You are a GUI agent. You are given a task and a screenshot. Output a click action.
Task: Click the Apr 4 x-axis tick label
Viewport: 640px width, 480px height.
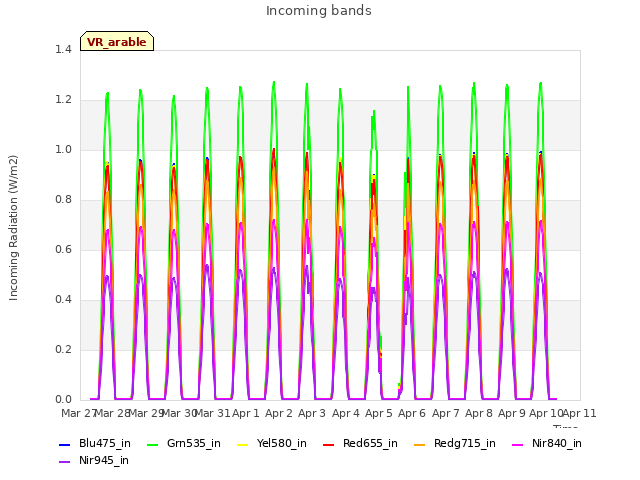(346, 413)
